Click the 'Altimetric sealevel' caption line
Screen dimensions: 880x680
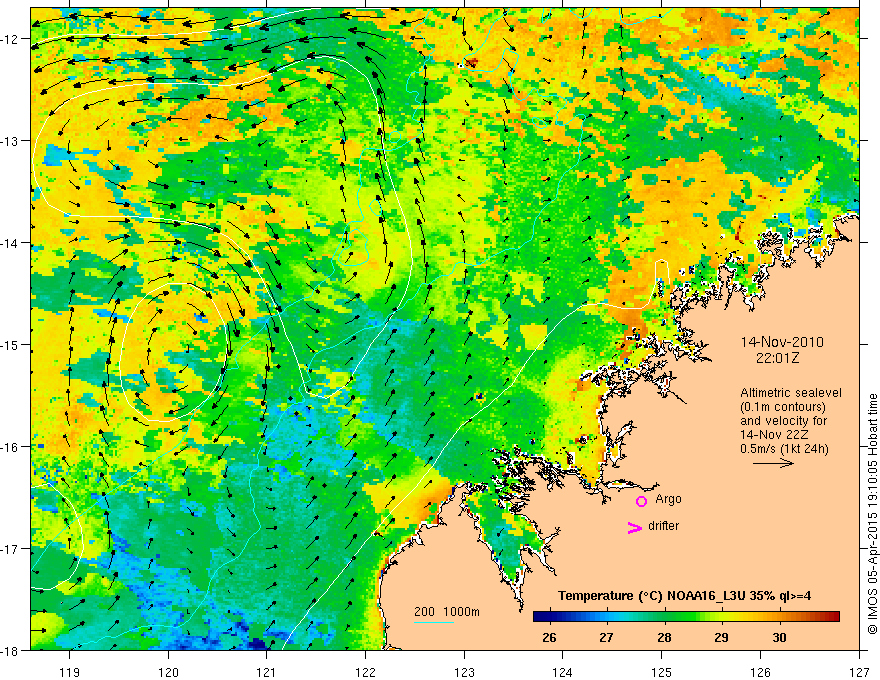tap(791, 393)
